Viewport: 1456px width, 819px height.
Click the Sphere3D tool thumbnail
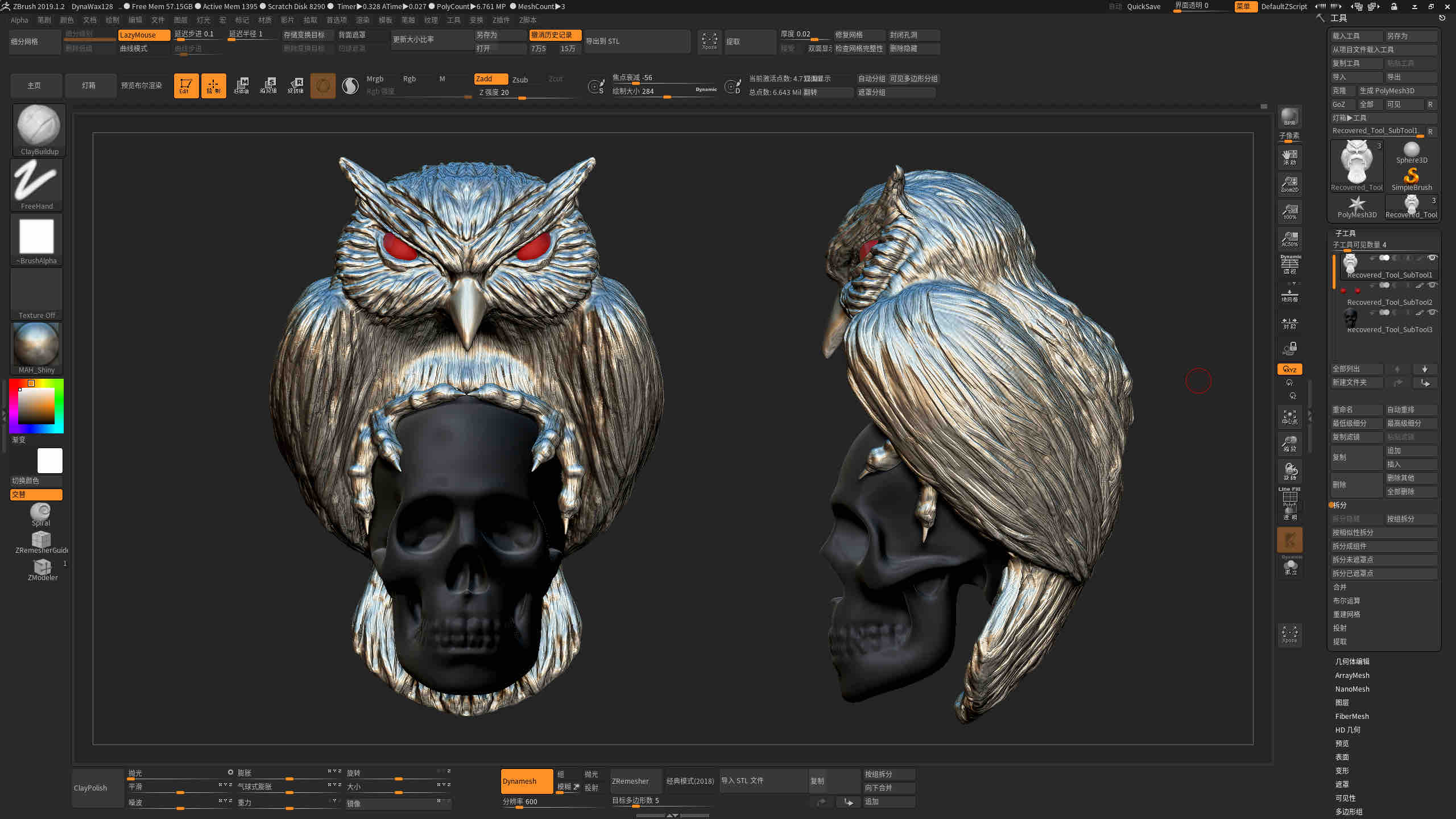[x=1412, y=148]
